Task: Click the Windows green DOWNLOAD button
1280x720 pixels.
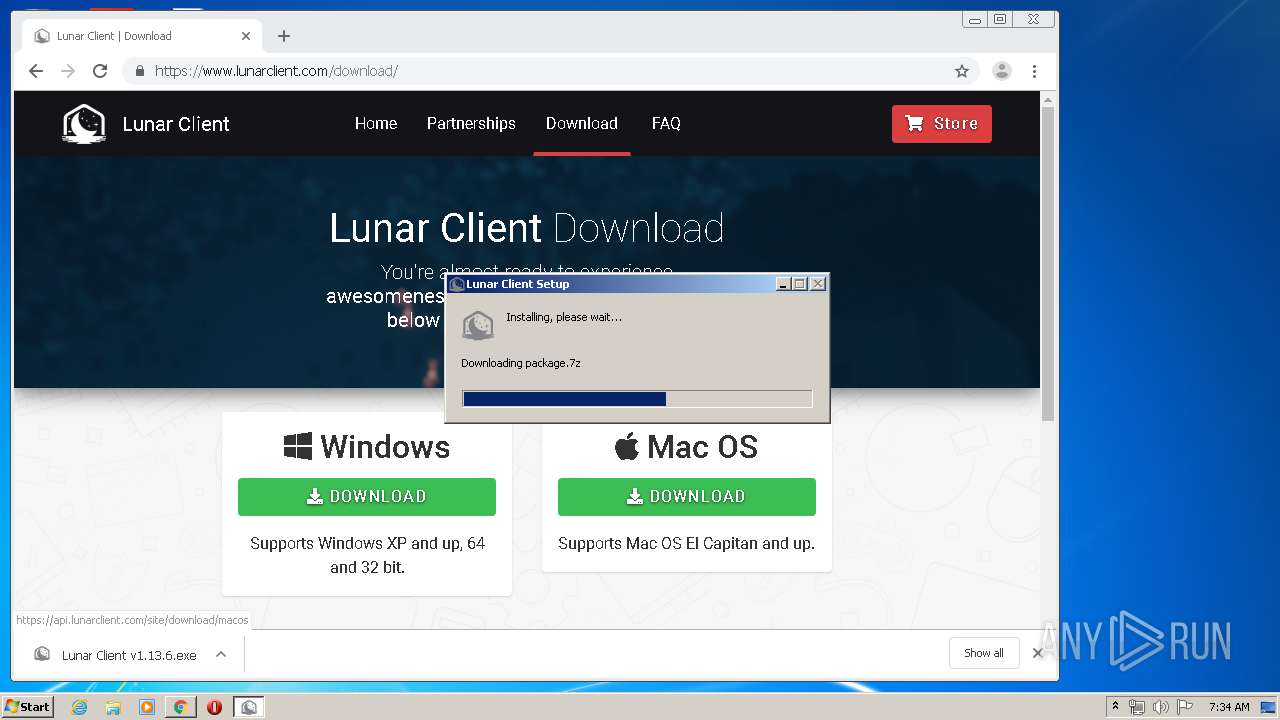Action: pyautogui.click(x=367, y=497)
